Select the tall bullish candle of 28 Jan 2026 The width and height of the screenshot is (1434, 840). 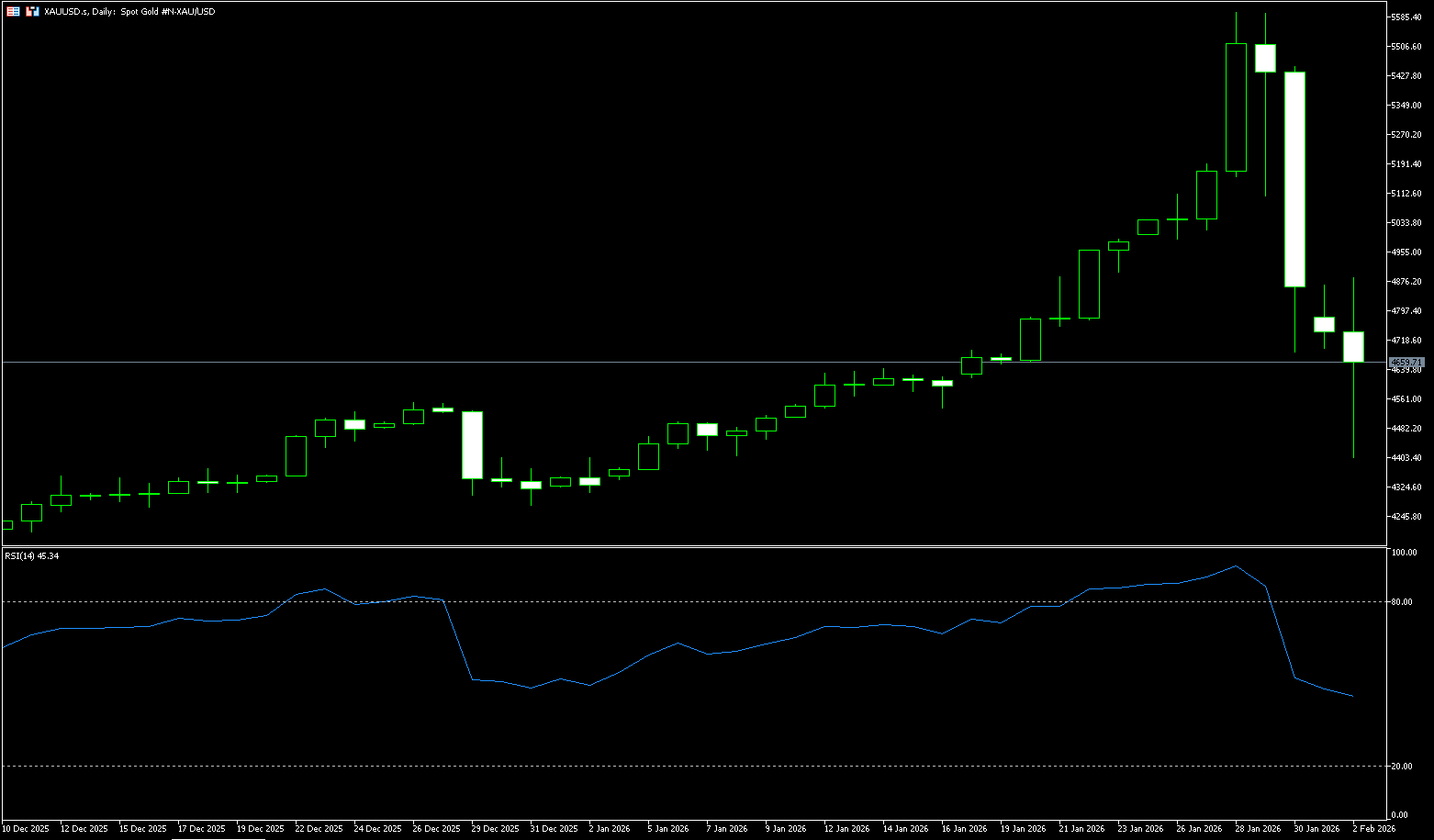(x=1236, y=107)
